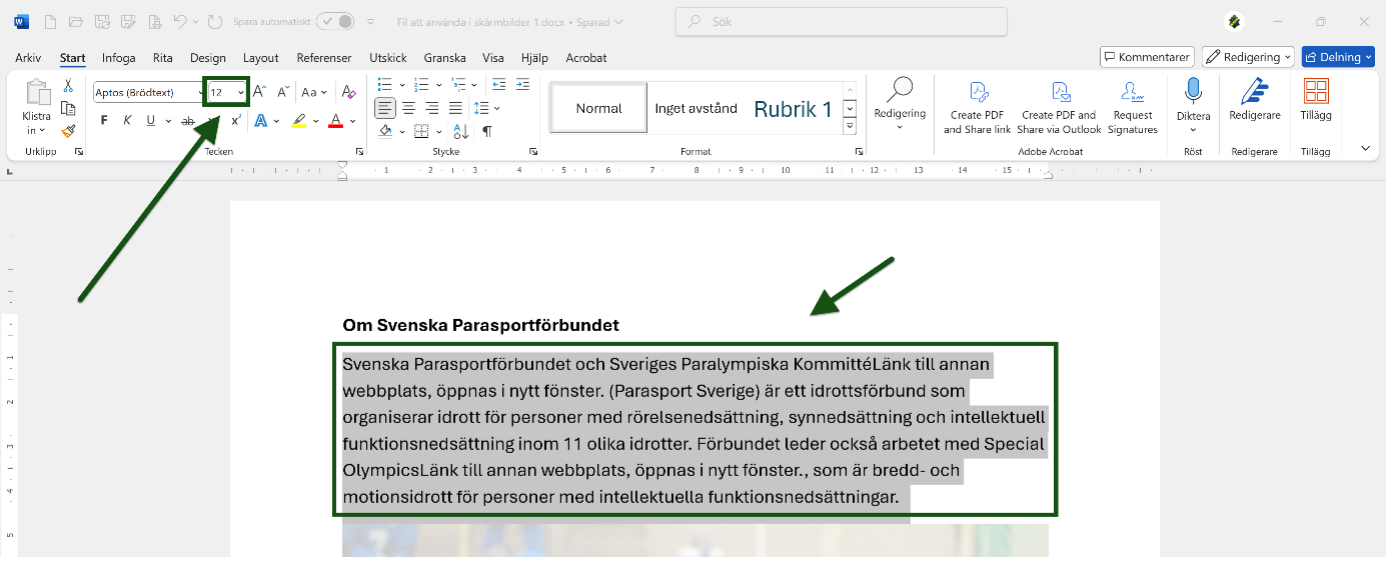Switch to the Design tab
This screenshot has height=562, width=1390.
click(208, 58)
